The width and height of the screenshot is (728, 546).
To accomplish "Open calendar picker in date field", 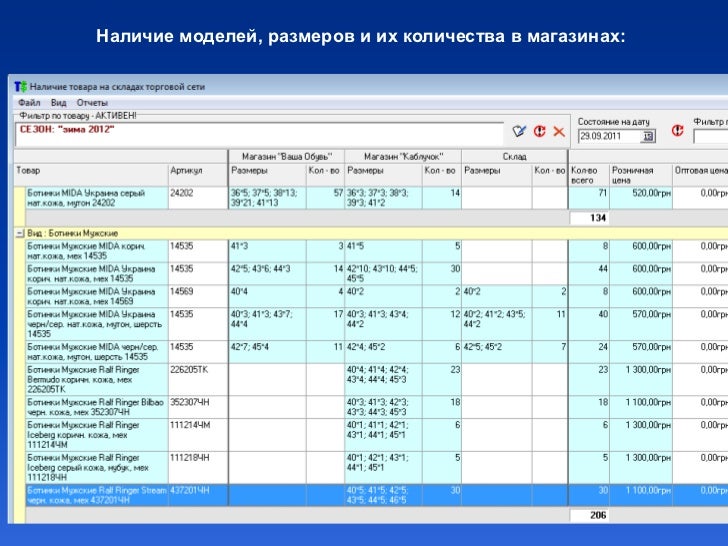I will click(648, 136).
